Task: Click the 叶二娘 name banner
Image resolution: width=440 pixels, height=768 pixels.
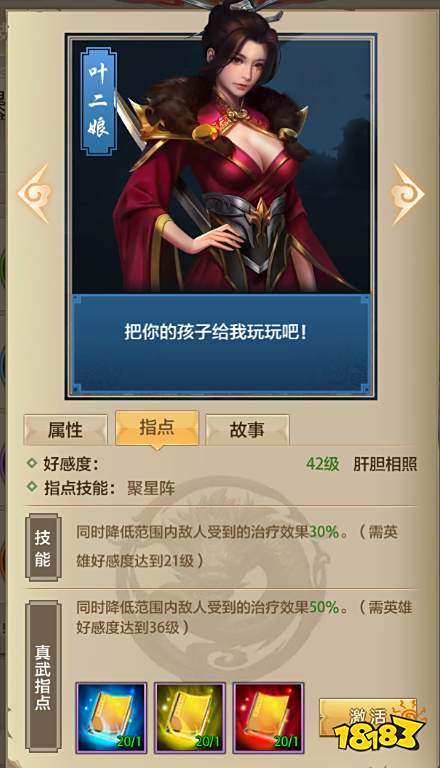Action: pos(98,101)
